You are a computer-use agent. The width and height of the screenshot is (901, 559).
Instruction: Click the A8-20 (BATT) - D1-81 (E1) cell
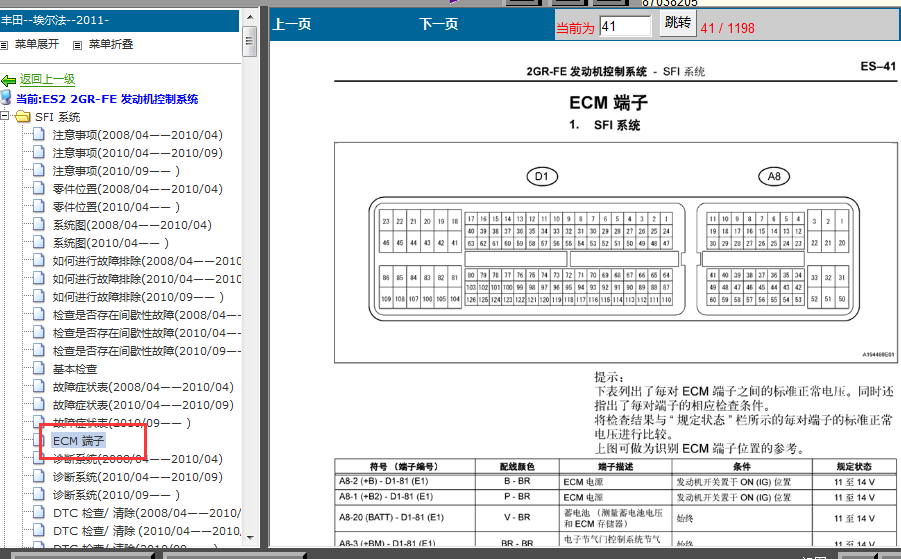[405, 518]
